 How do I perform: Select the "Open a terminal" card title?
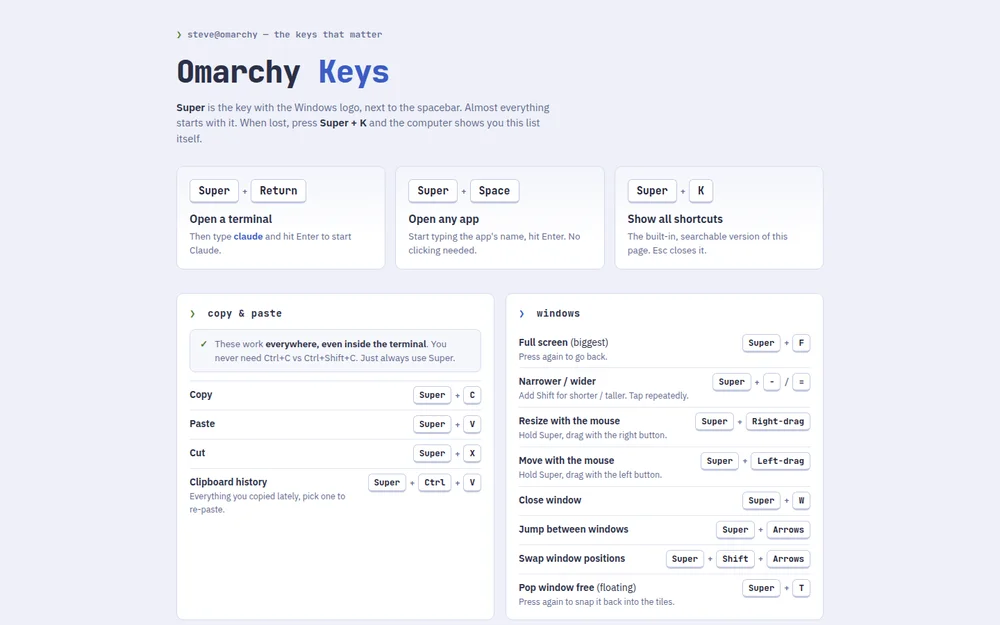(231, 219)
